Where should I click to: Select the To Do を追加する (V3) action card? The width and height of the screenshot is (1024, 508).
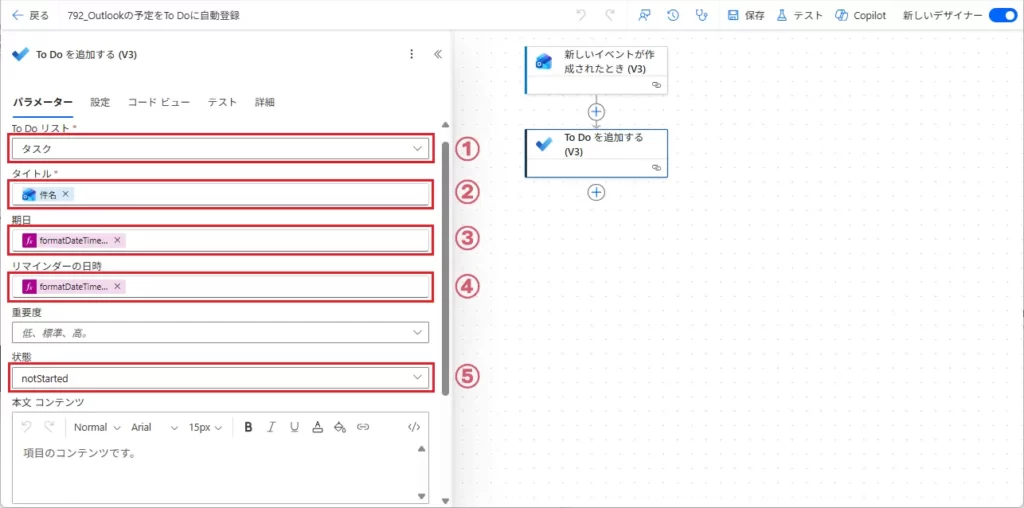tap(596, 153)
